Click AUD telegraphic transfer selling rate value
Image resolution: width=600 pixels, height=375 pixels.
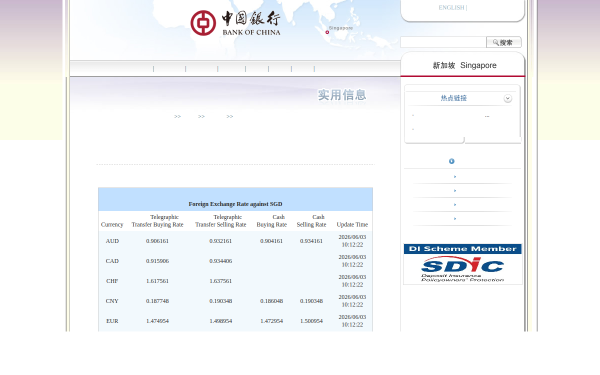(221, 241)
